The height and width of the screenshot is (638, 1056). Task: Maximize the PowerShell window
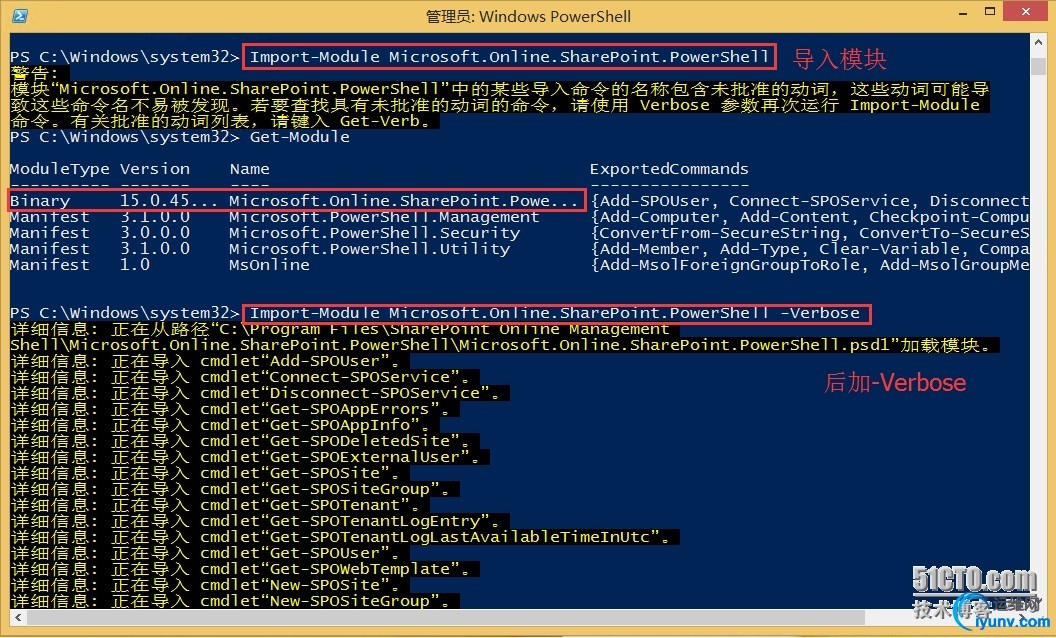pos(990,11)
